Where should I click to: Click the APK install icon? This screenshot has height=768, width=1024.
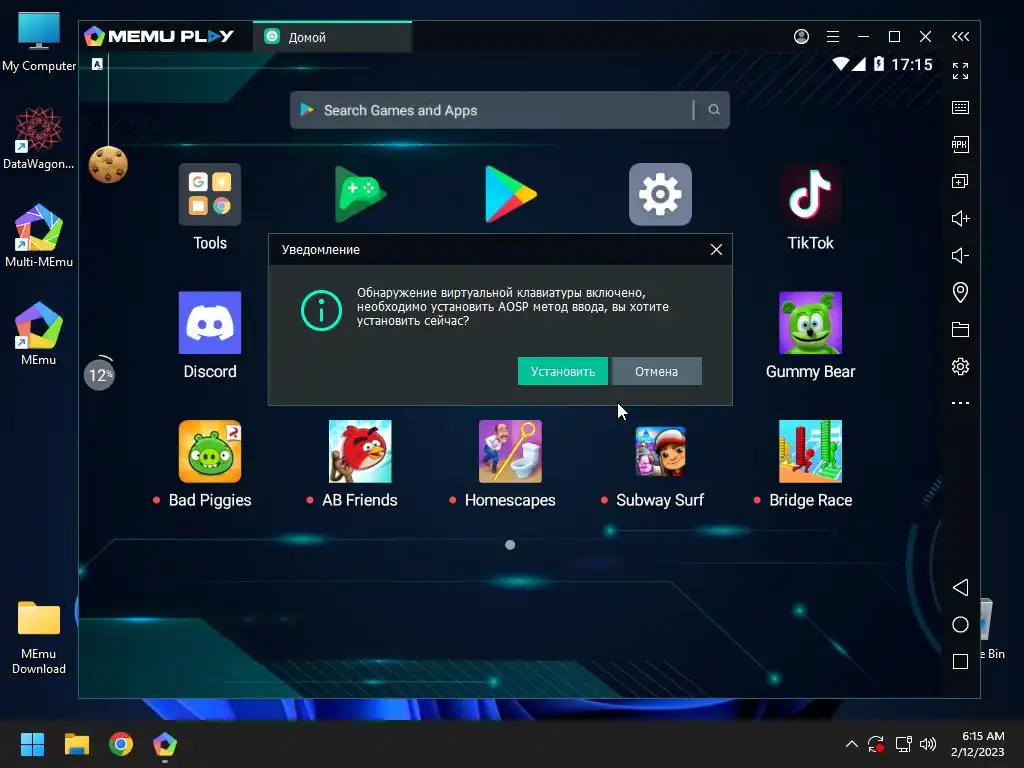(x=960, y=144)
